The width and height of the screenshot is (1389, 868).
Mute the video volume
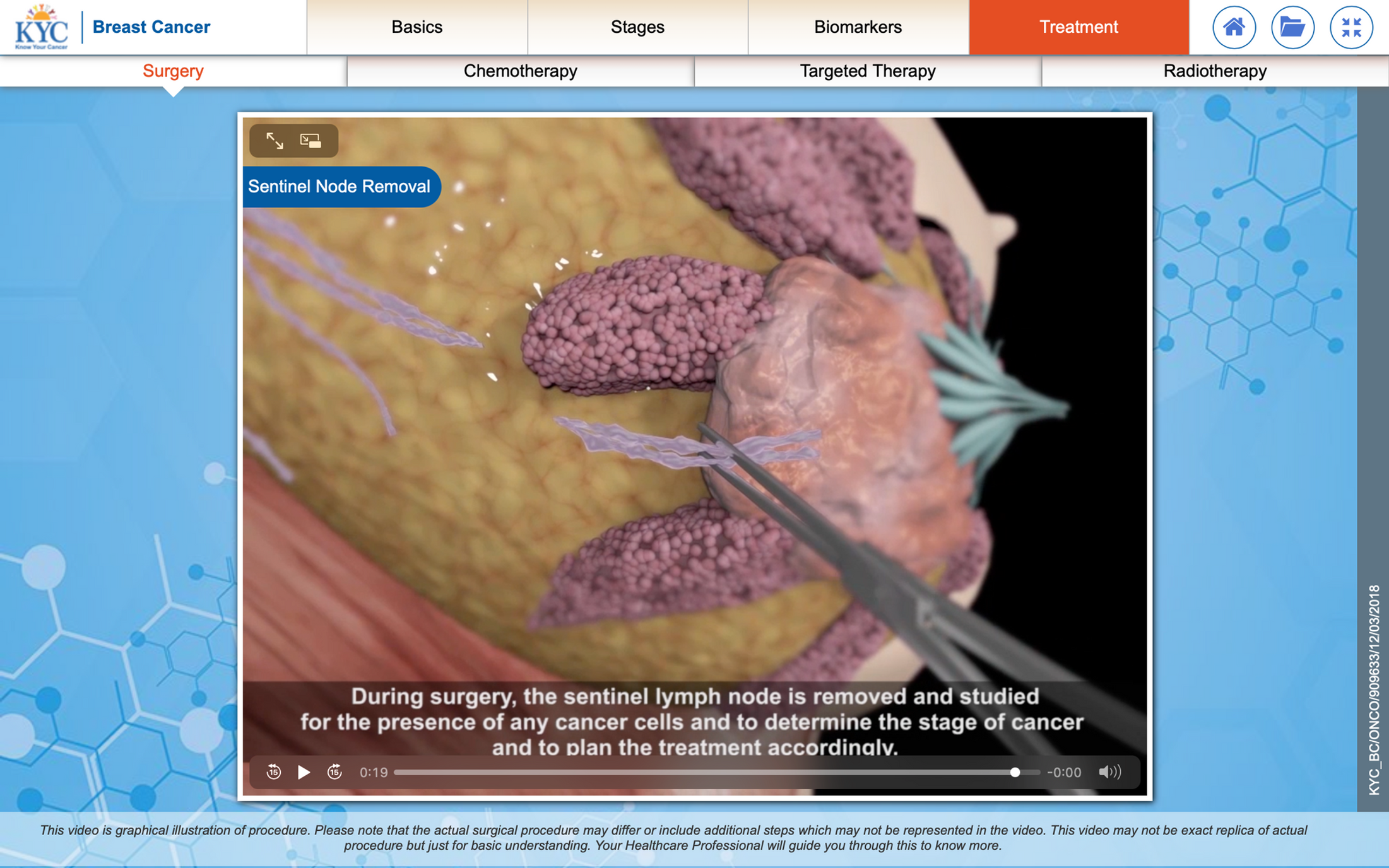[1109, 771]
